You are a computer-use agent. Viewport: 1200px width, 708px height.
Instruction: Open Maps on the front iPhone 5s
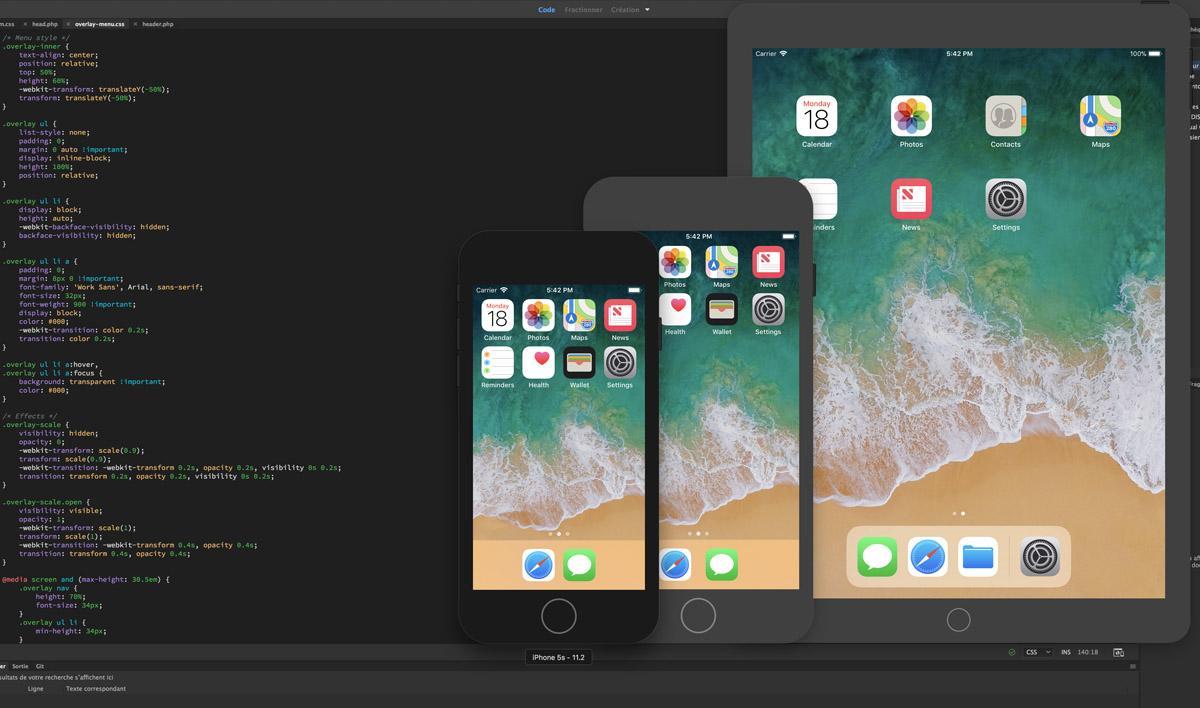tap(579, 315)
